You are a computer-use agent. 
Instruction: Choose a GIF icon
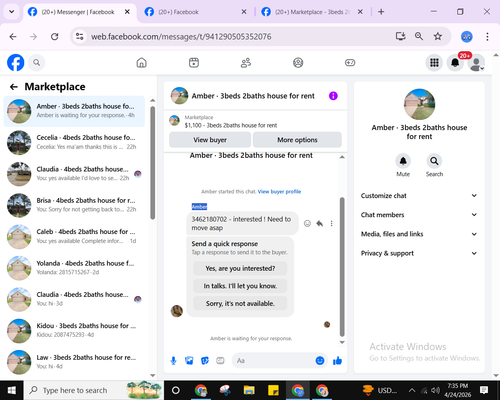click(220, 360)
